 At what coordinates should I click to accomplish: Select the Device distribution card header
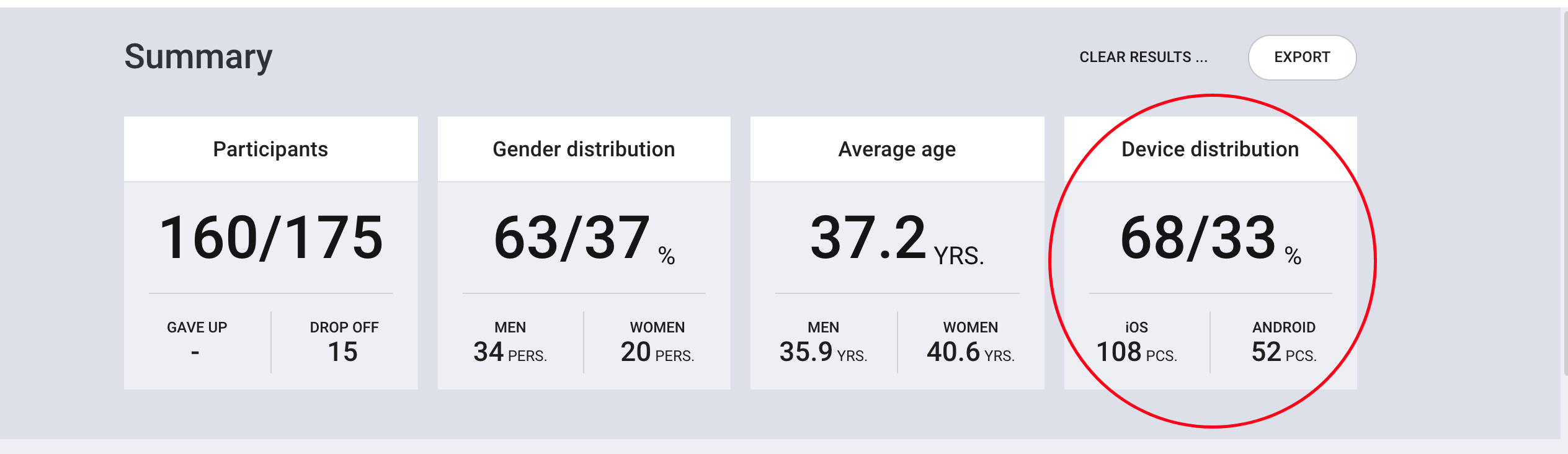[1211, 149]
